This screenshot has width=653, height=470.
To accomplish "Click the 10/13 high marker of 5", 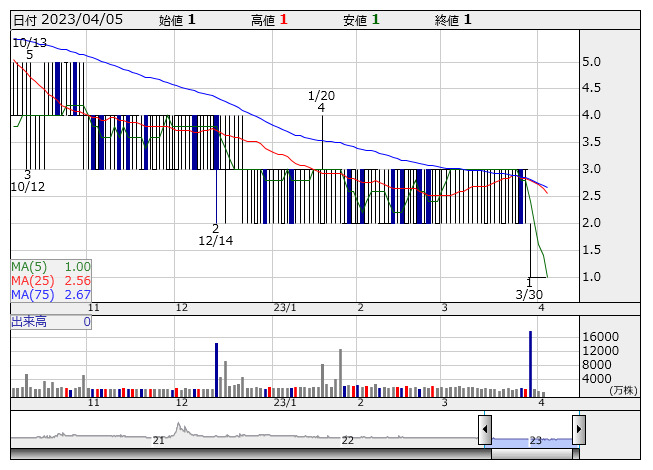I will (30, 48).
